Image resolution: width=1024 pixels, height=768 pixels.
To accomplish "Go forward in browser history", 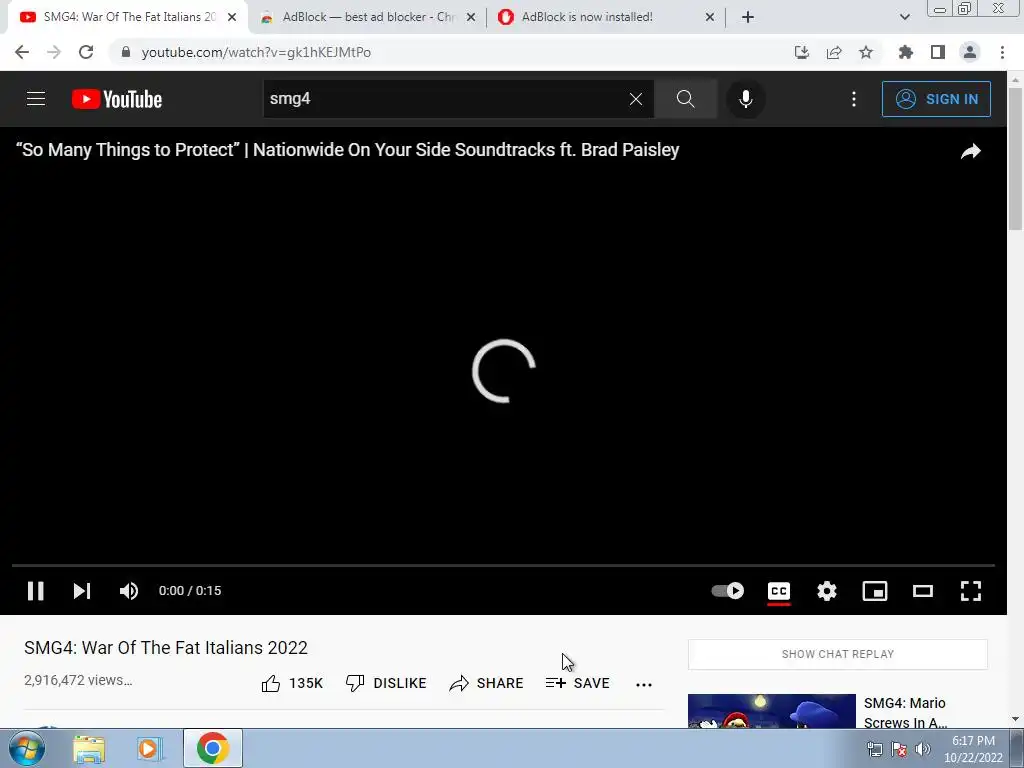I will [54, 52].
